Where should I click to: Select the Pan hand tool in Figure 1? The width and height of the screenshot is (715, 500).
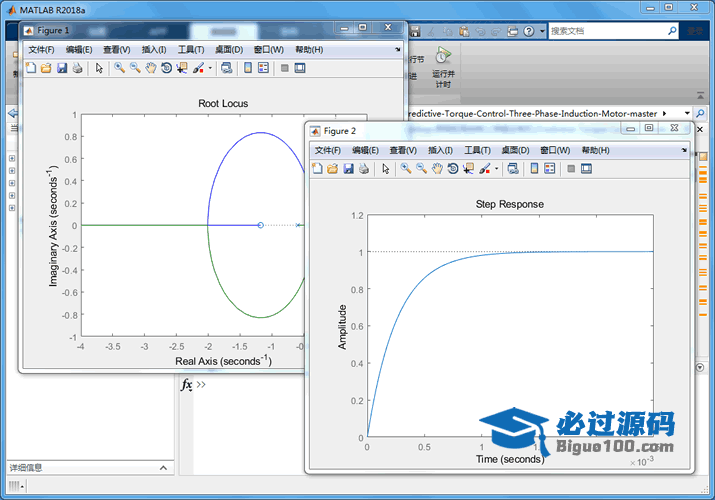click(x=150, y=68)
